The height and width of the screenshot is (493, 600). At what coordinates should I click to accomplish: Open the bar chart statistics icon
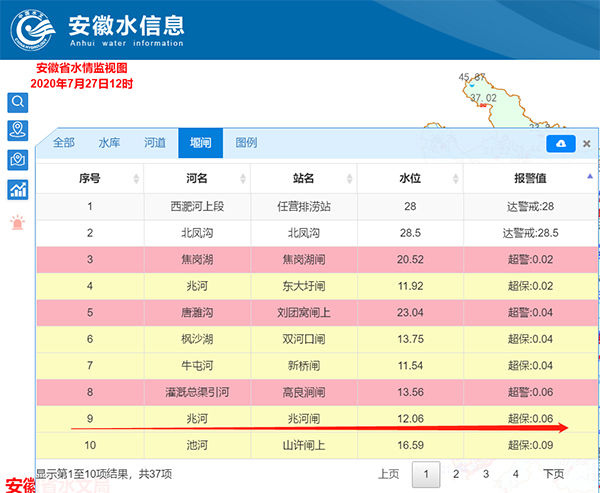click(x=18, y=189)
